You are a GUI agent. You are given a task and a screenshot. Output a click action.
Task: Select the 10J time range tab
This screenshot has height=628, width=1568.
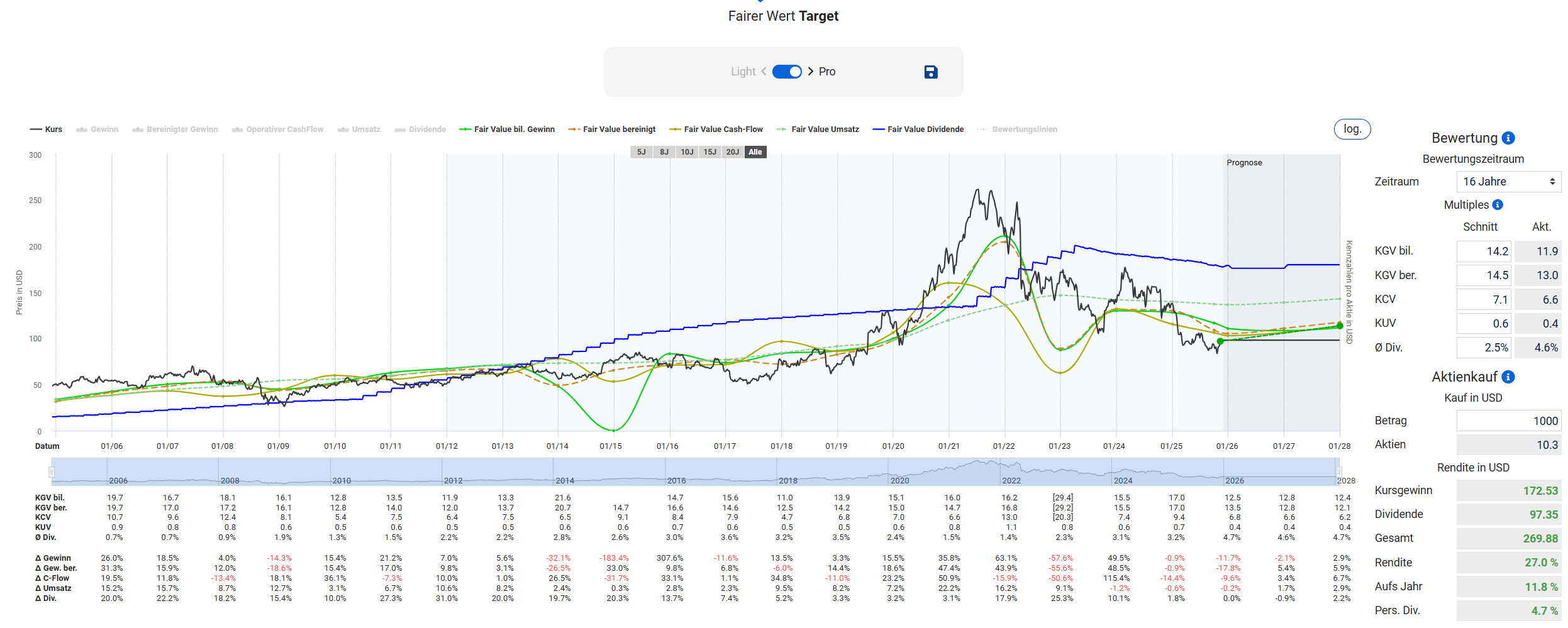[687, 152]
